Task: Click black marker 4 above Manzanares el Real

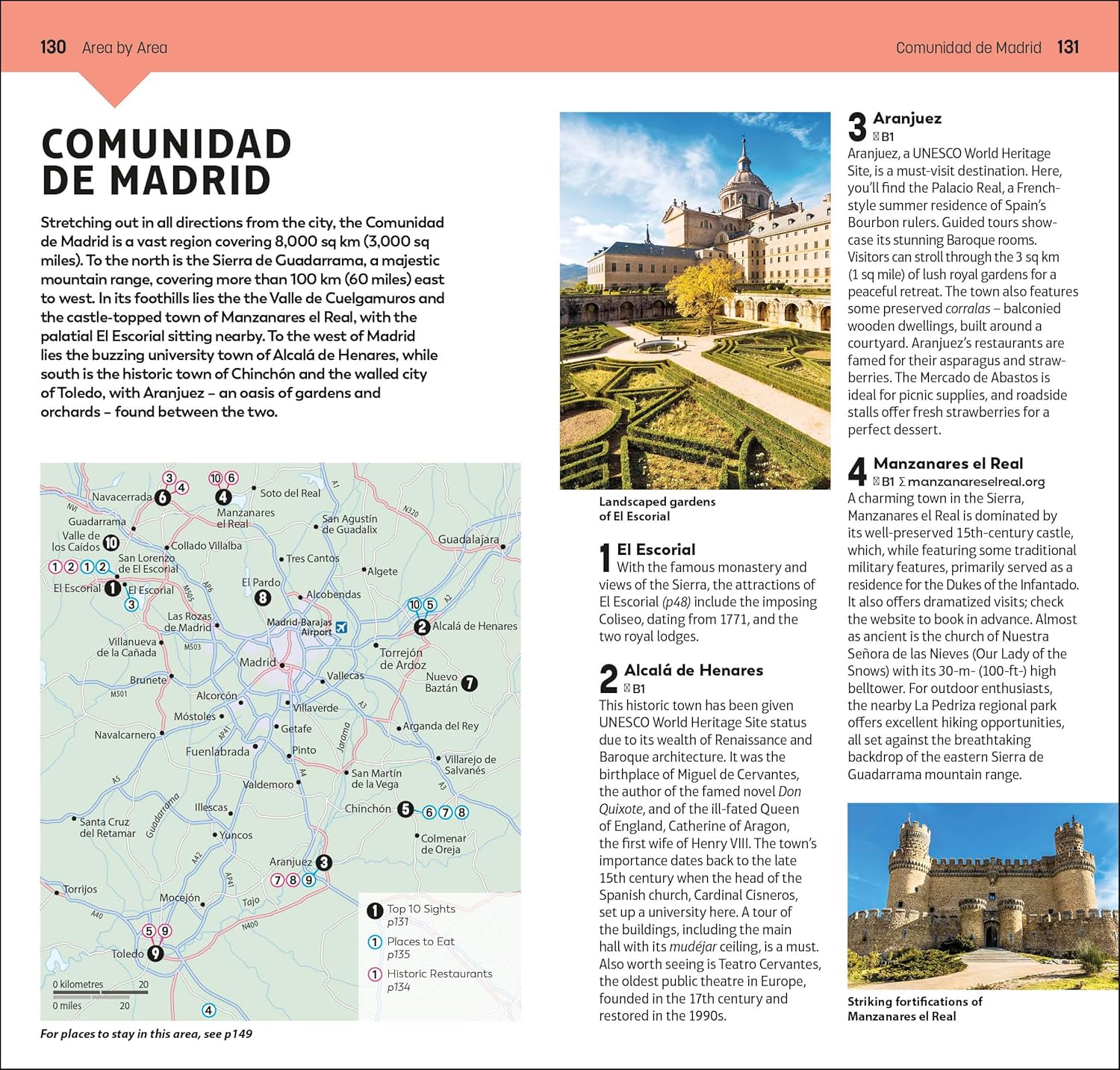Action: tap(223, 497)
